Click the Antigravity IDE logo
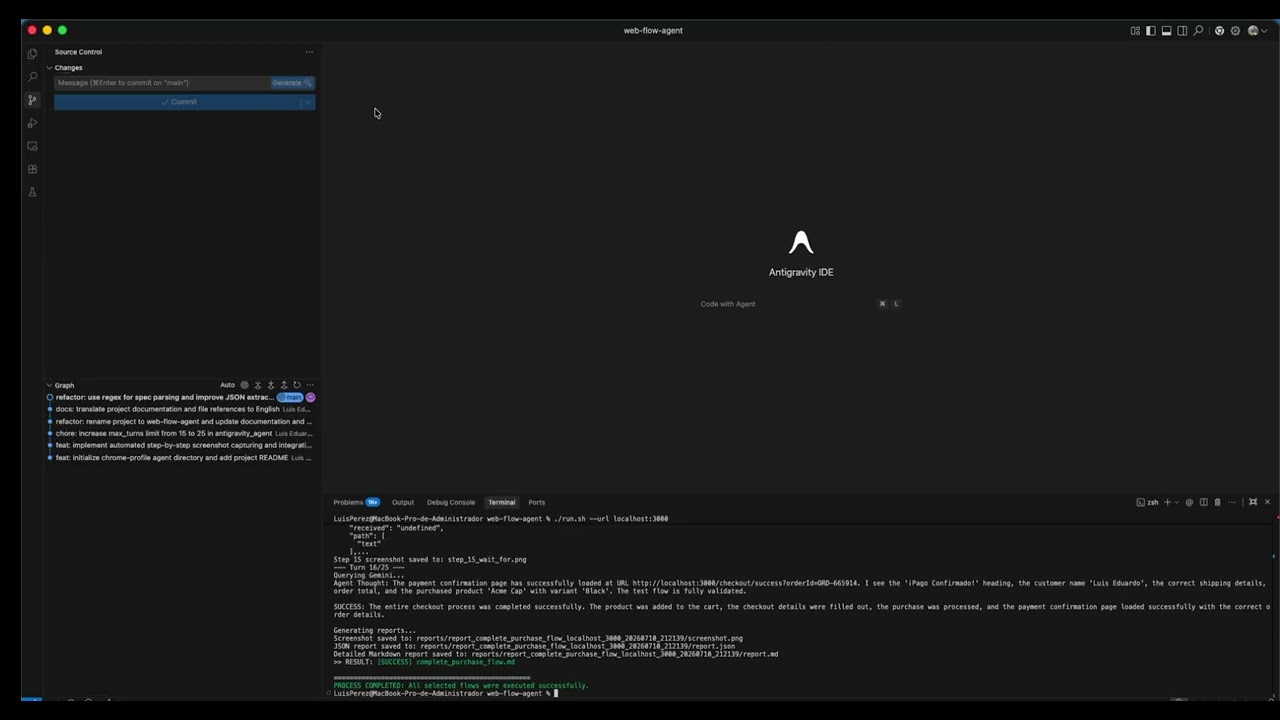1280x720 pixels. (801, 243)
